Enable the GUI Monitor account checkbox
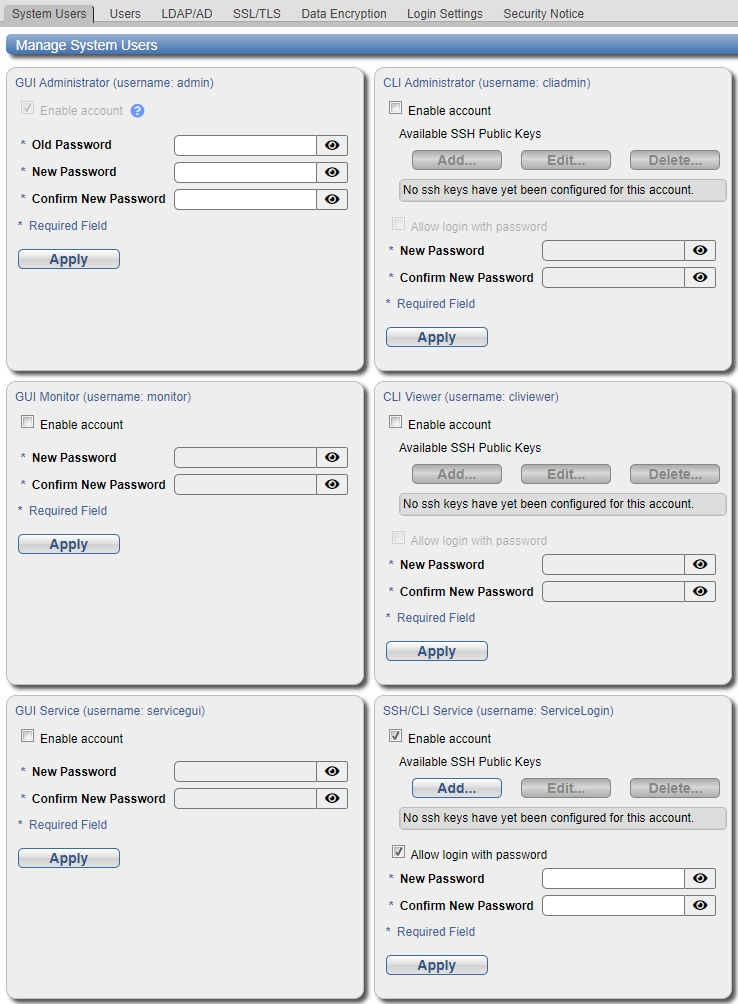This screenshot has height=1004, width=738. 28,423
